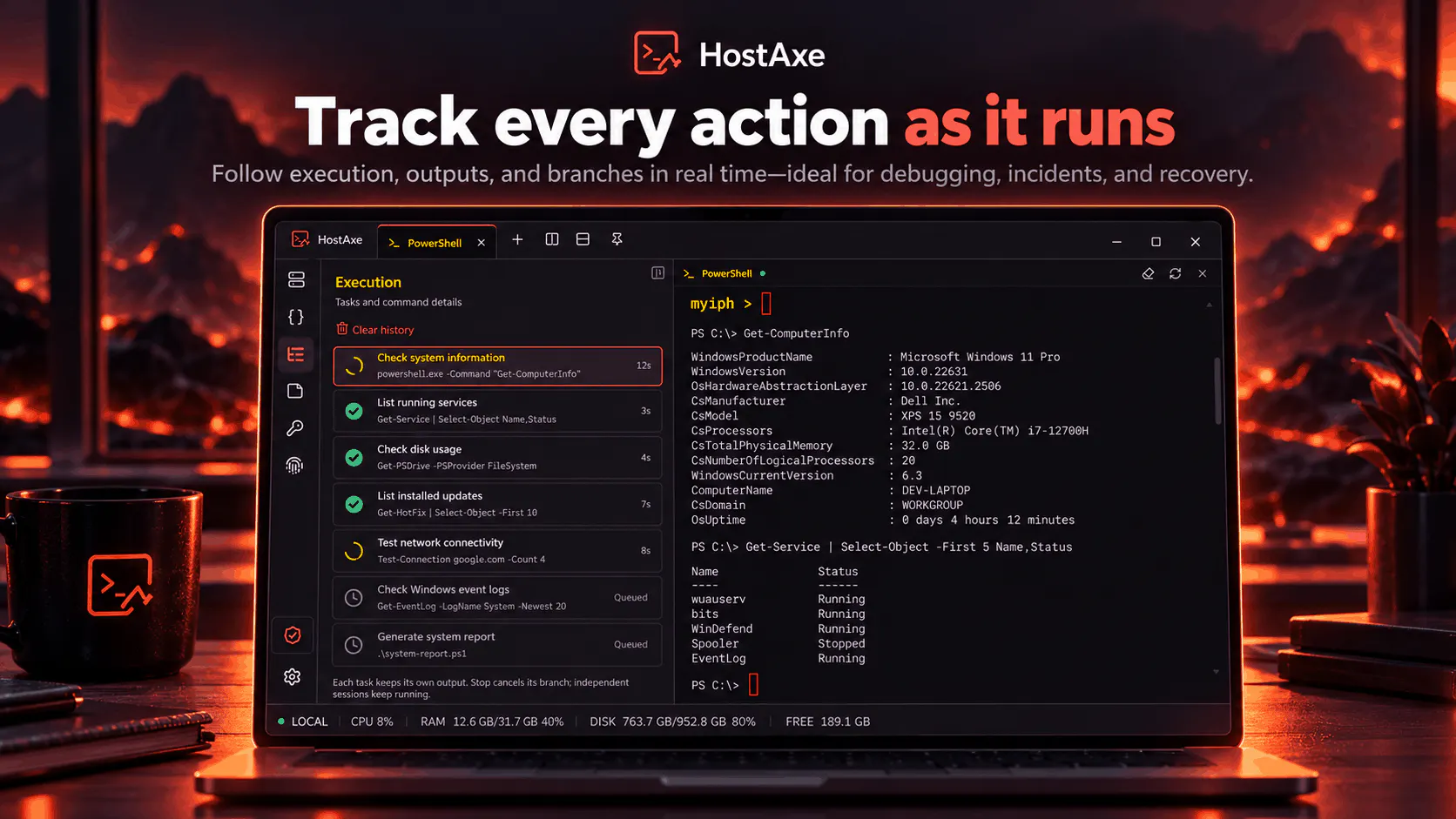Select the Execution task list sidebar icon
This screenshot has width=1456, height=819.
click(x=296, y=354)
